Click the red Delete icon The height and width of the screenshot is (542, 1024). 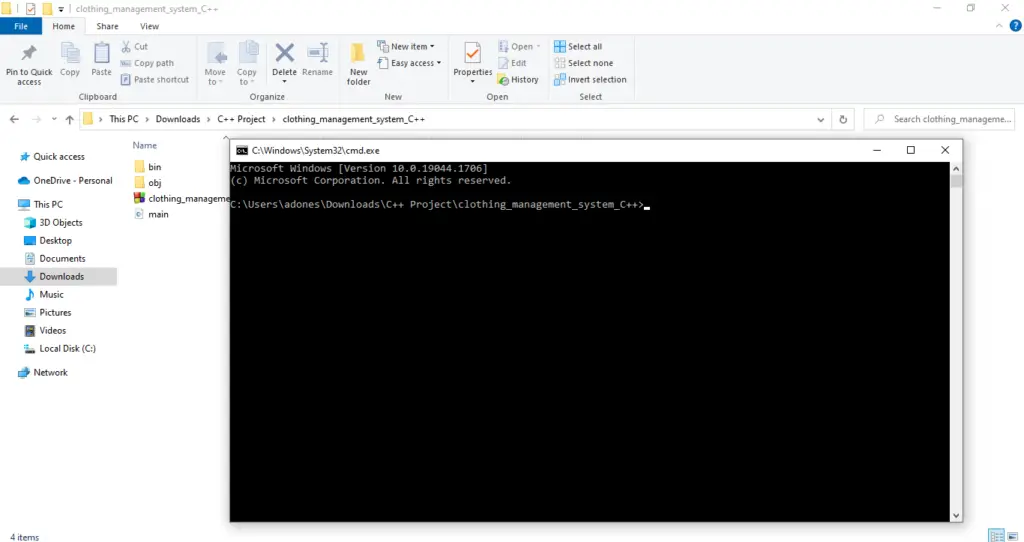284,53
